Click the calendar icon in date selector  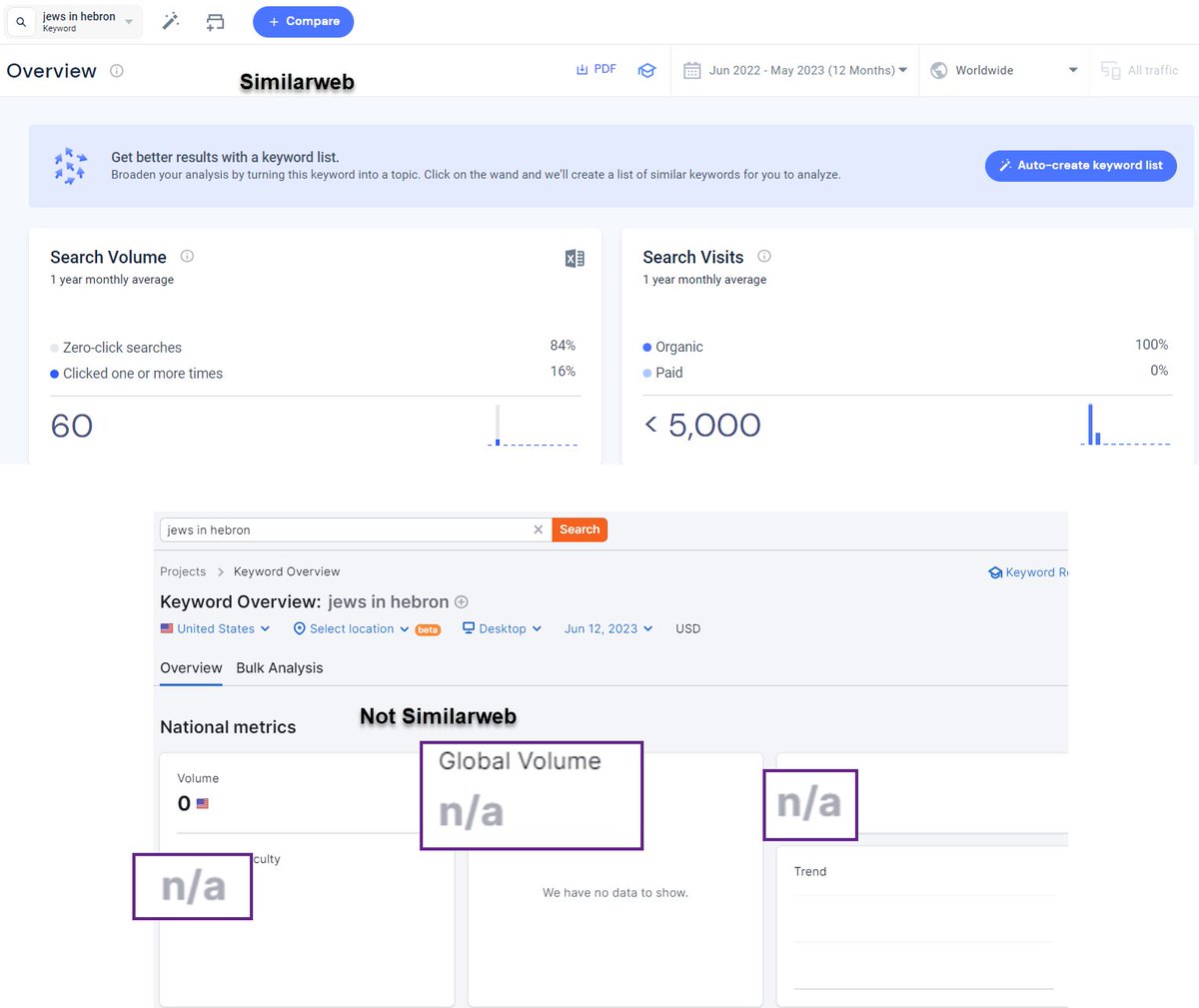click(x=691, y=70)
